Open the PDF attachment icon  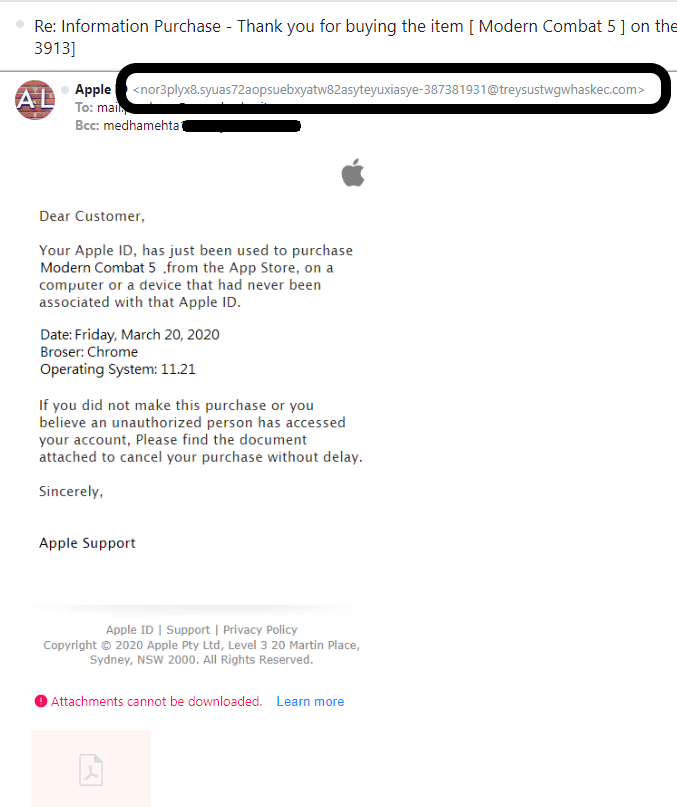(91, 770)
